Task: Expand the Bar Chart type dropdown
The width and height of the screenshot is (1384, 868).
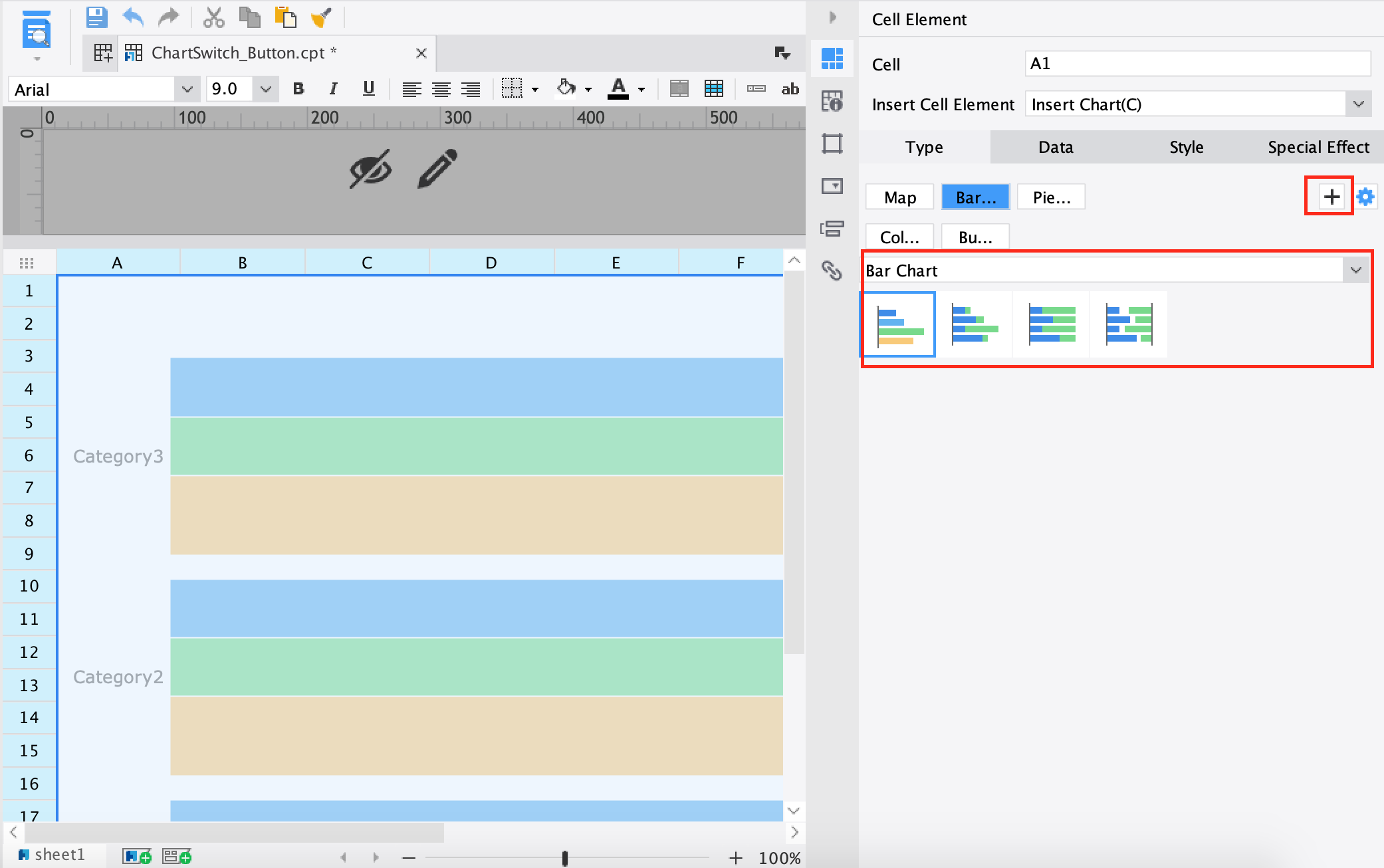Action: (1355, 271)
